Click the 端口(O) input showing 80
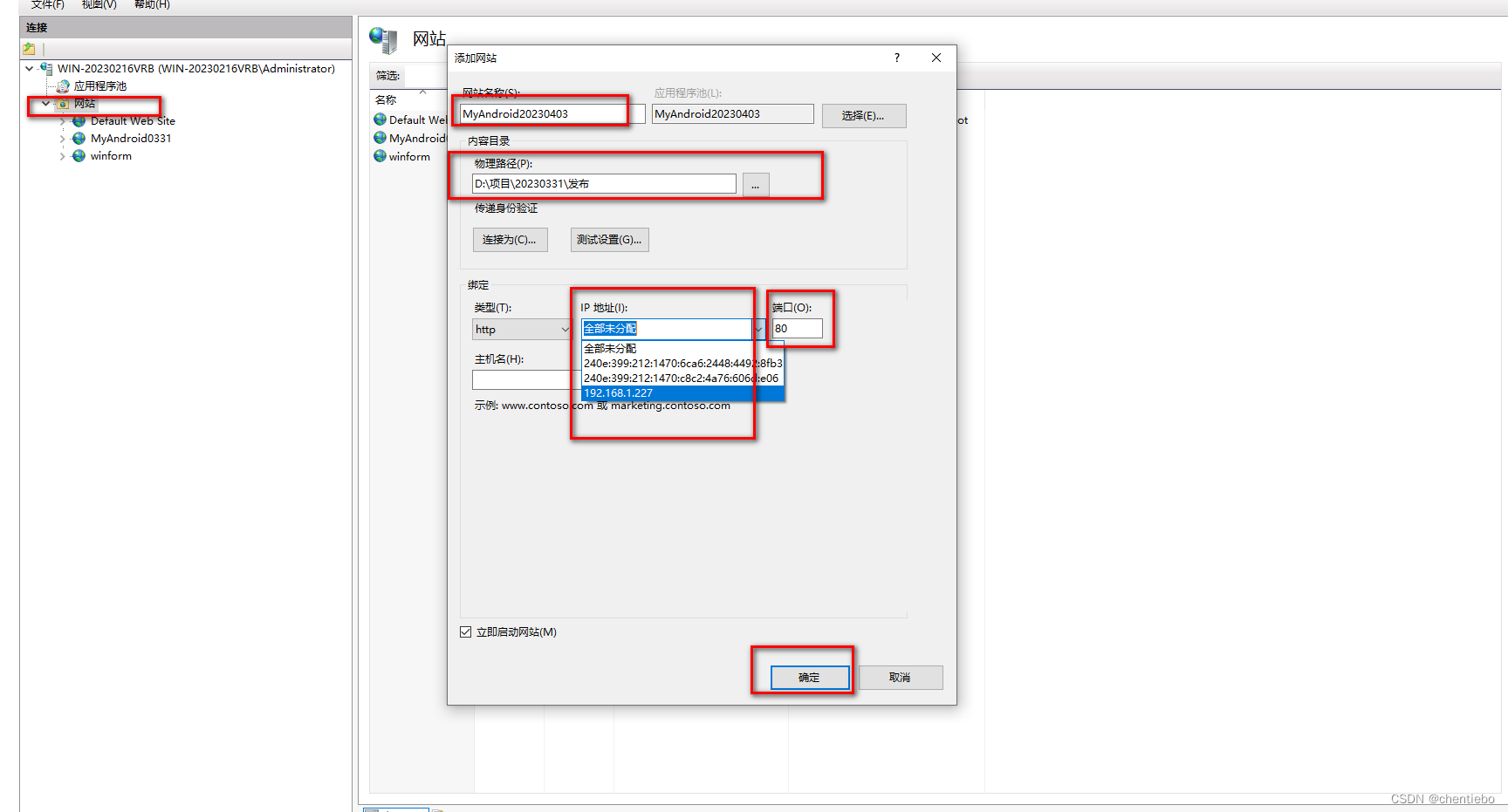The width and height of the screenshot is (1508, 812). [796, 329]
